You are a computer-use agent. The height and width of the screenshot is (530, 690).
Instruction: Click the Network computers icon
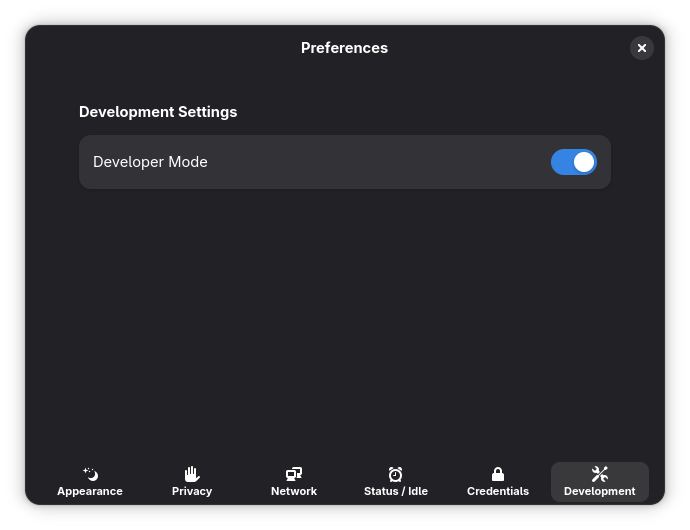pos(294,474)
